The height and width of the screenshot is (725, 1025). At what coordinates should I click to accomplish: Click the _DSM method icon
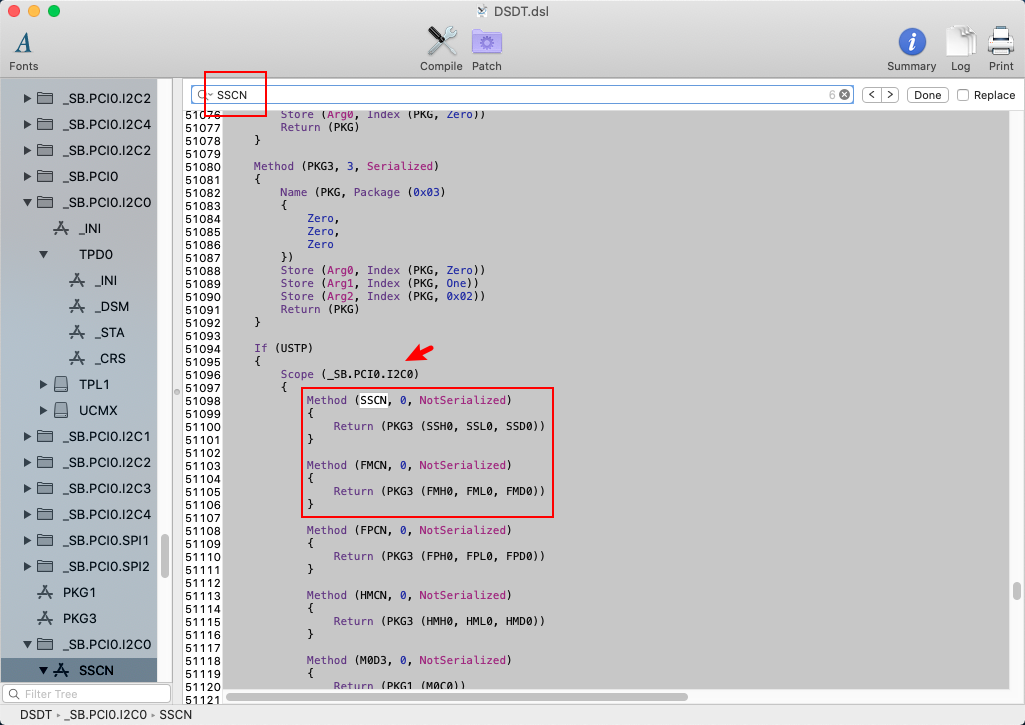[77, 307]
